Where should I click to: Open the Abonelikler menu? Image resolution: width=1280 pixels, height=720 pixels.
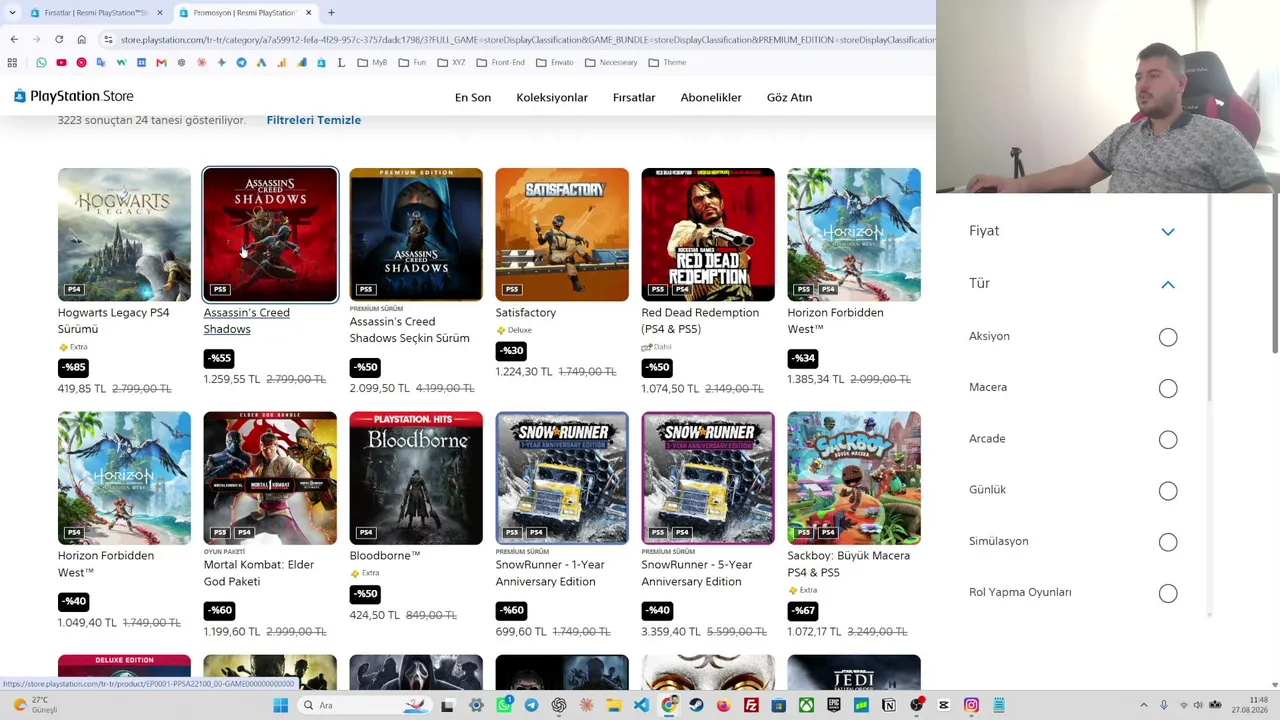point(711,97)
